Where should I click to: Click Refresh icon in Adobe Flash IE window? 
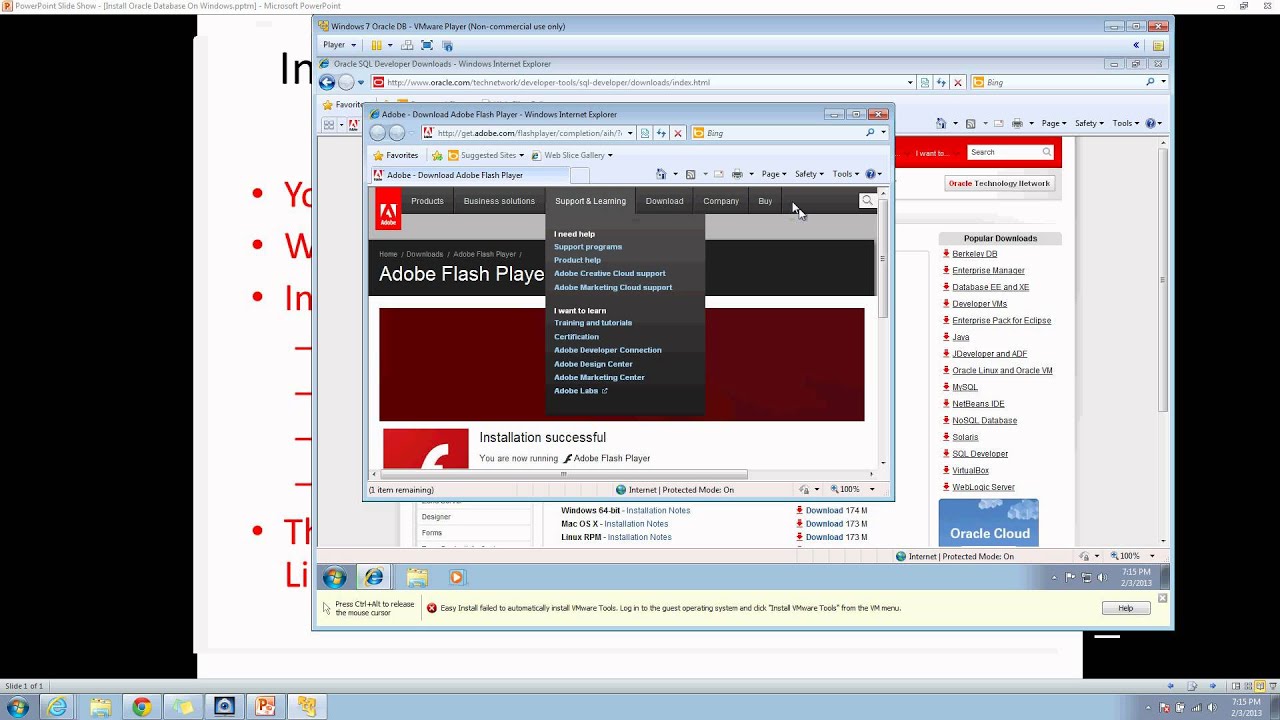tap(661, 133)
